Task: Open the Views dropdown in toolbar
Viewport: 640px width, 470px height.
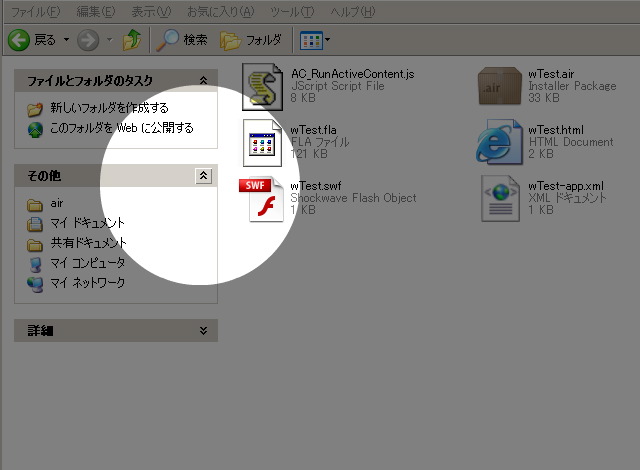Action: (315, 40)
